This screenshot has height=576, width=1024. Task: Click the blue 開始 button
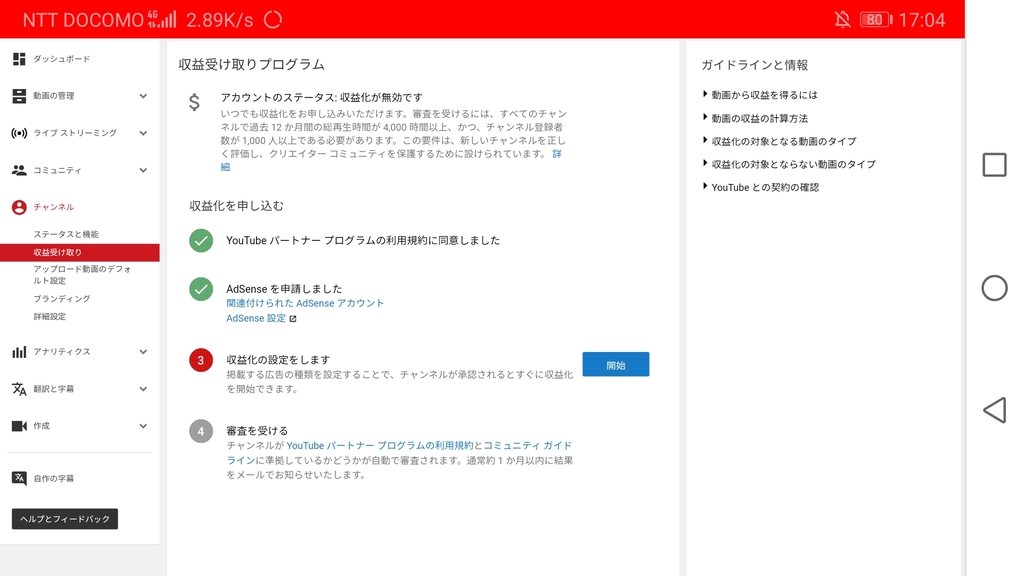[x=616, y=364]
